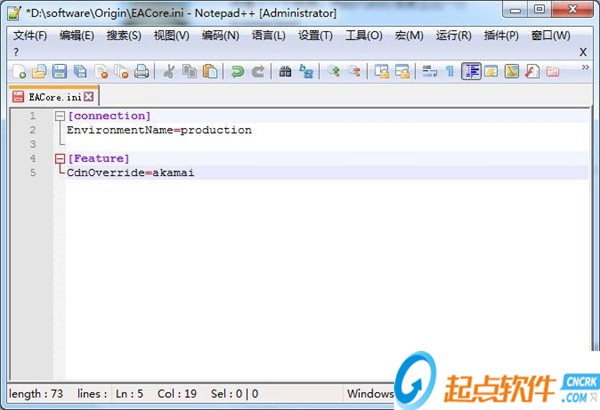Click the Function List toolbar icon
Screen dimensions: 600x410
(532, 71)
